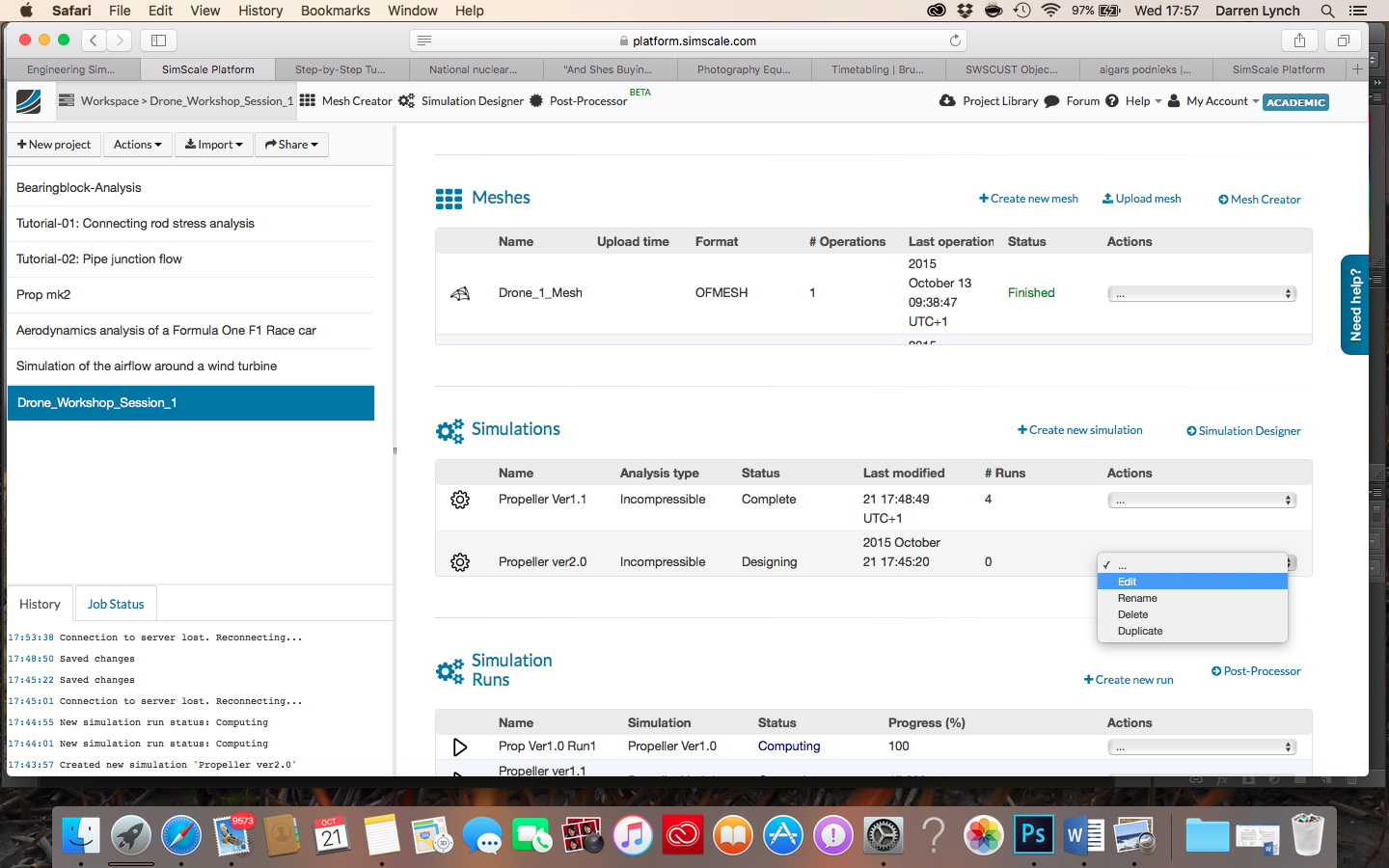Click the Spotlight search icon in menu bar
The height and width of the screenshot is (868, 1389).
[x=1327, y=11]
